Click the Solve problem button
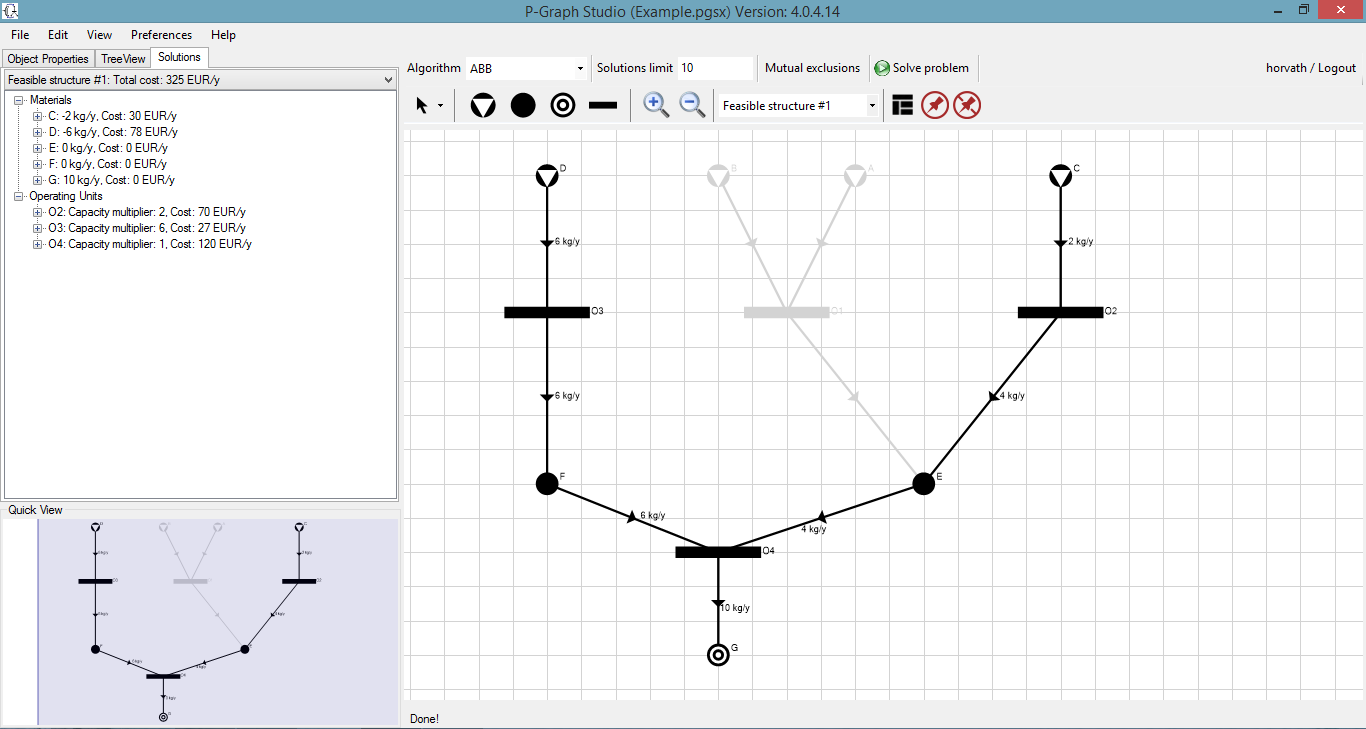 (921, 68)
